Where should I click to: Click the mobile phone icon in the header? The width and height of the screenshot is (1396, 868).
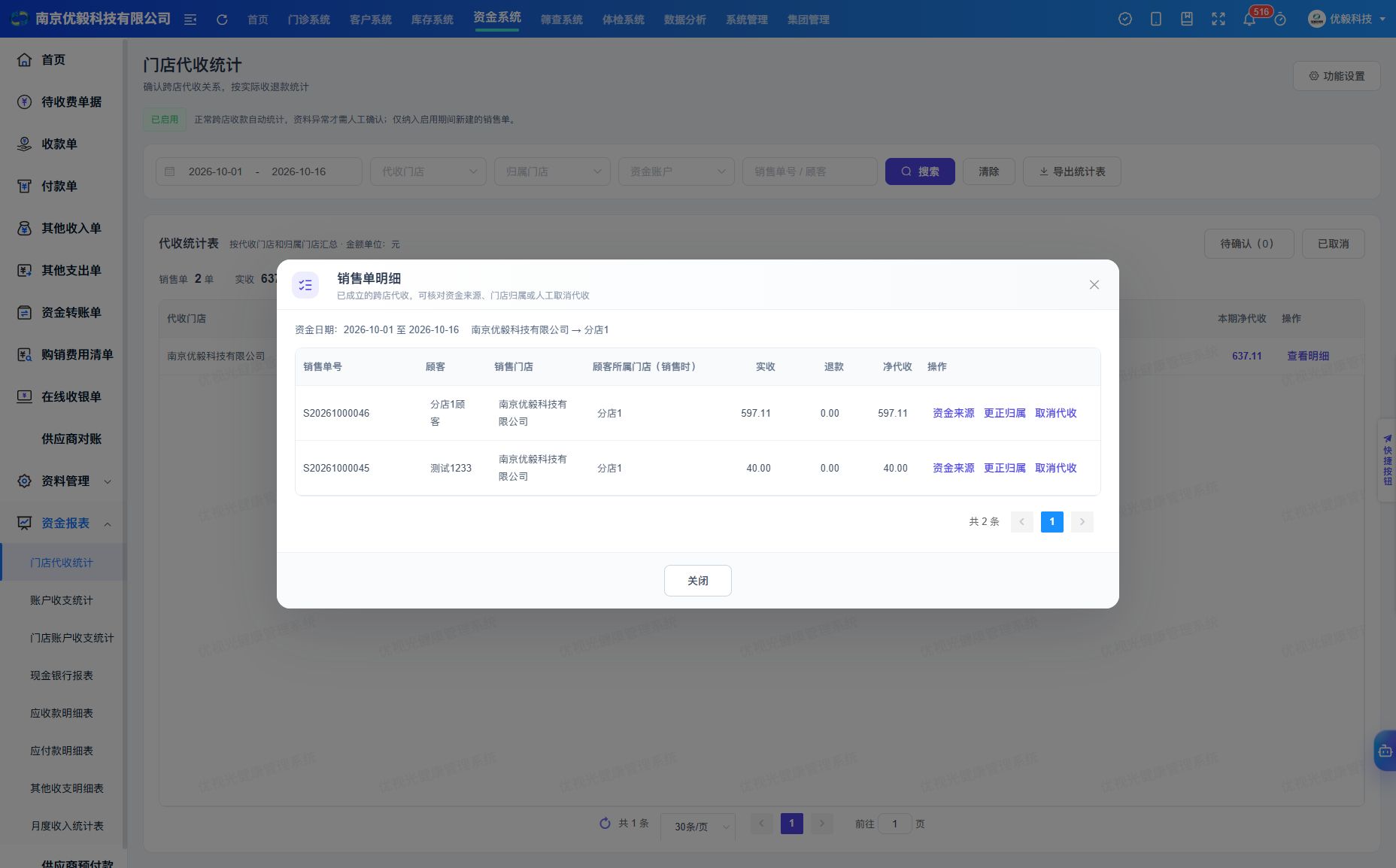(1156, 19)
